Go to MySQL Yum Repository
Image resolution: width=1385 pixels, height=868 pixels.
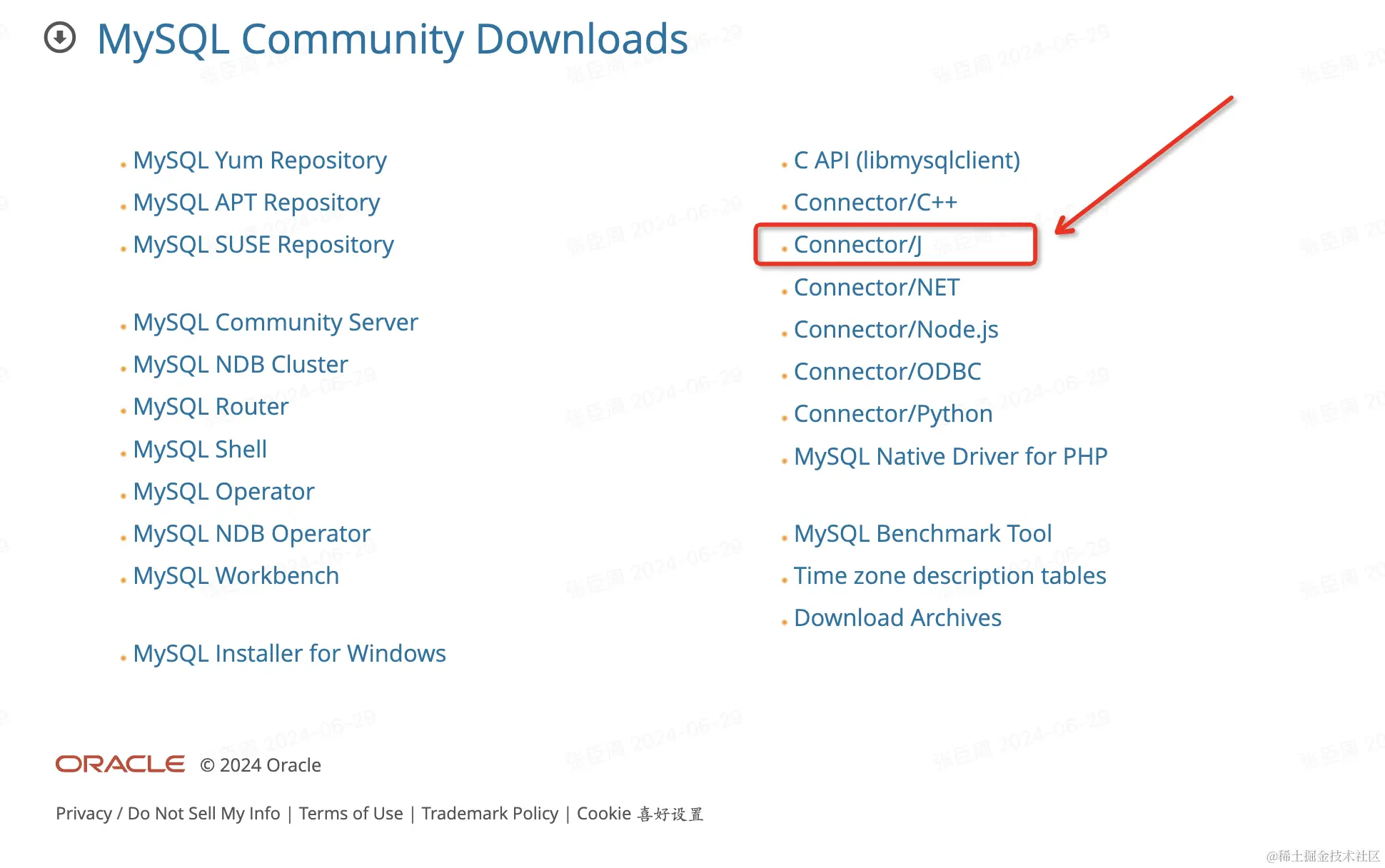pyautogui.click(x=259, y=161)
